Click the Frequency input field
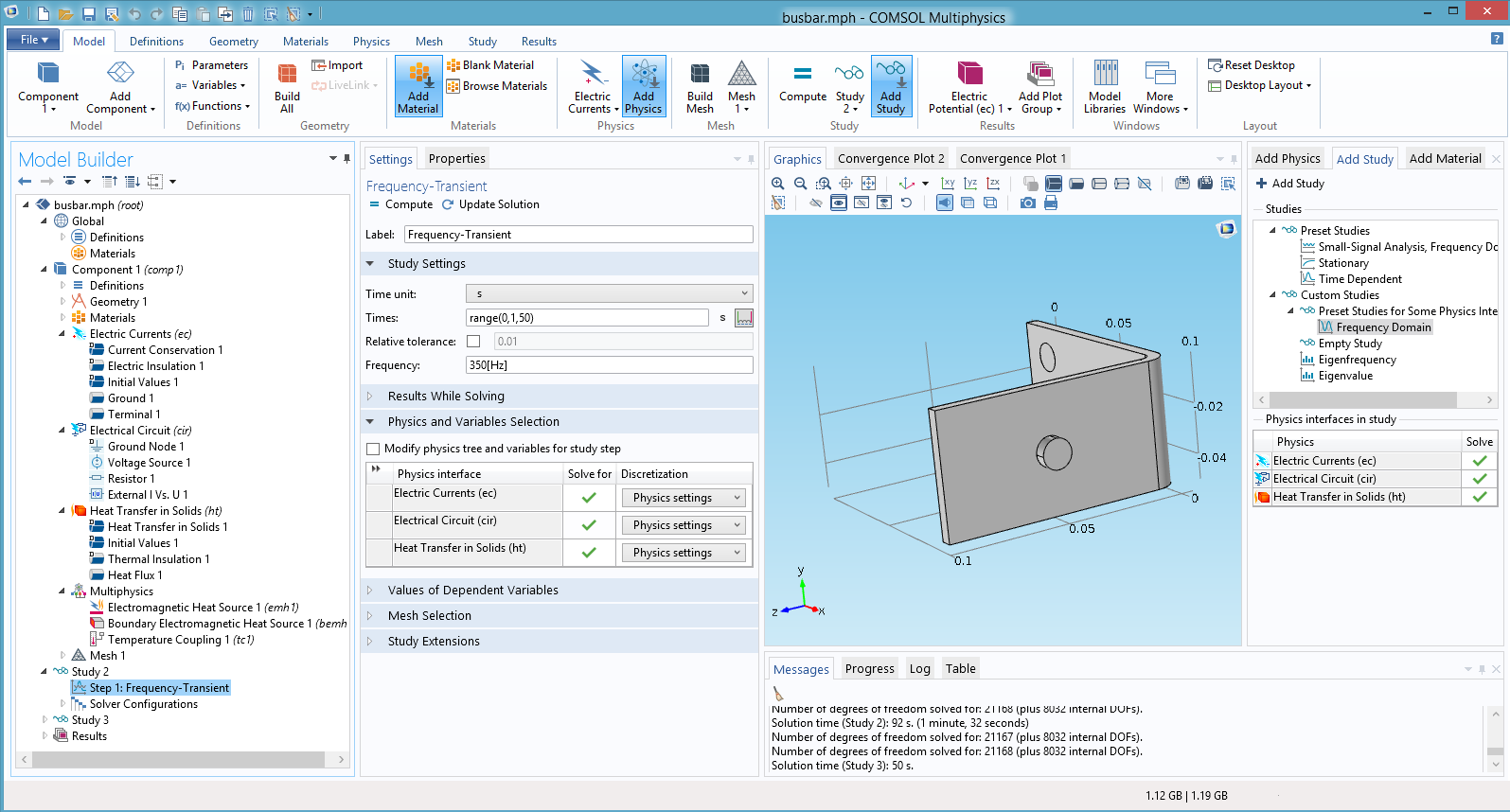Screen dimensions: 1510x812 (x=610, y=365)
